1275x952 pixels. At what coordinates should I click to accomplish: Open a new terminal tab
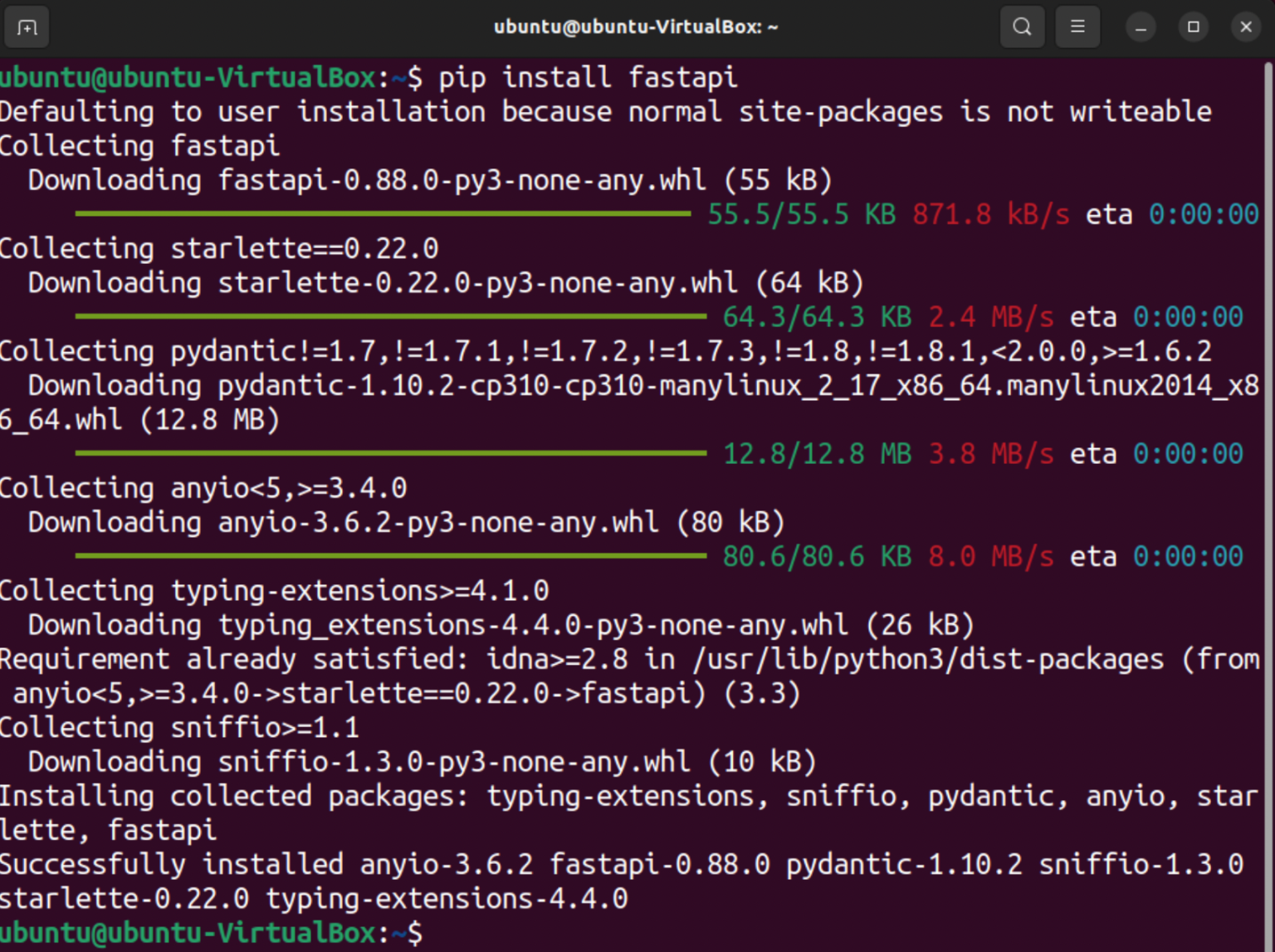coord(27,27)
